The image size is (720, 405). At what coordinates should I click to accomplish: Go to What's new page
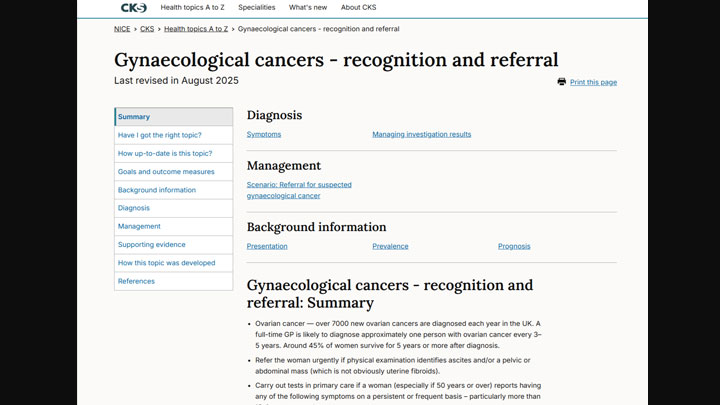(x=308, y=8)
